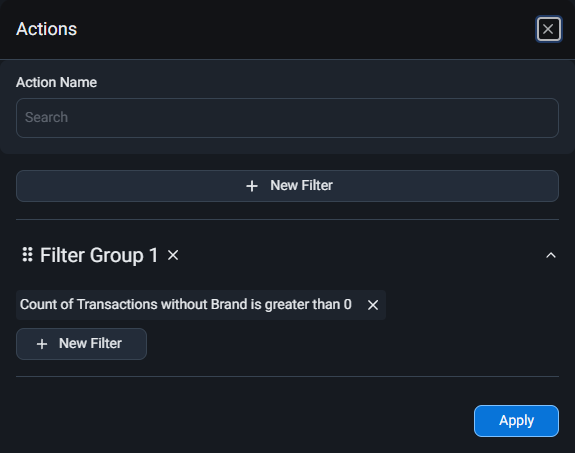Remove Filter Group 1 with its X
This screenshot has height=453, width=575.
(173, 255)
